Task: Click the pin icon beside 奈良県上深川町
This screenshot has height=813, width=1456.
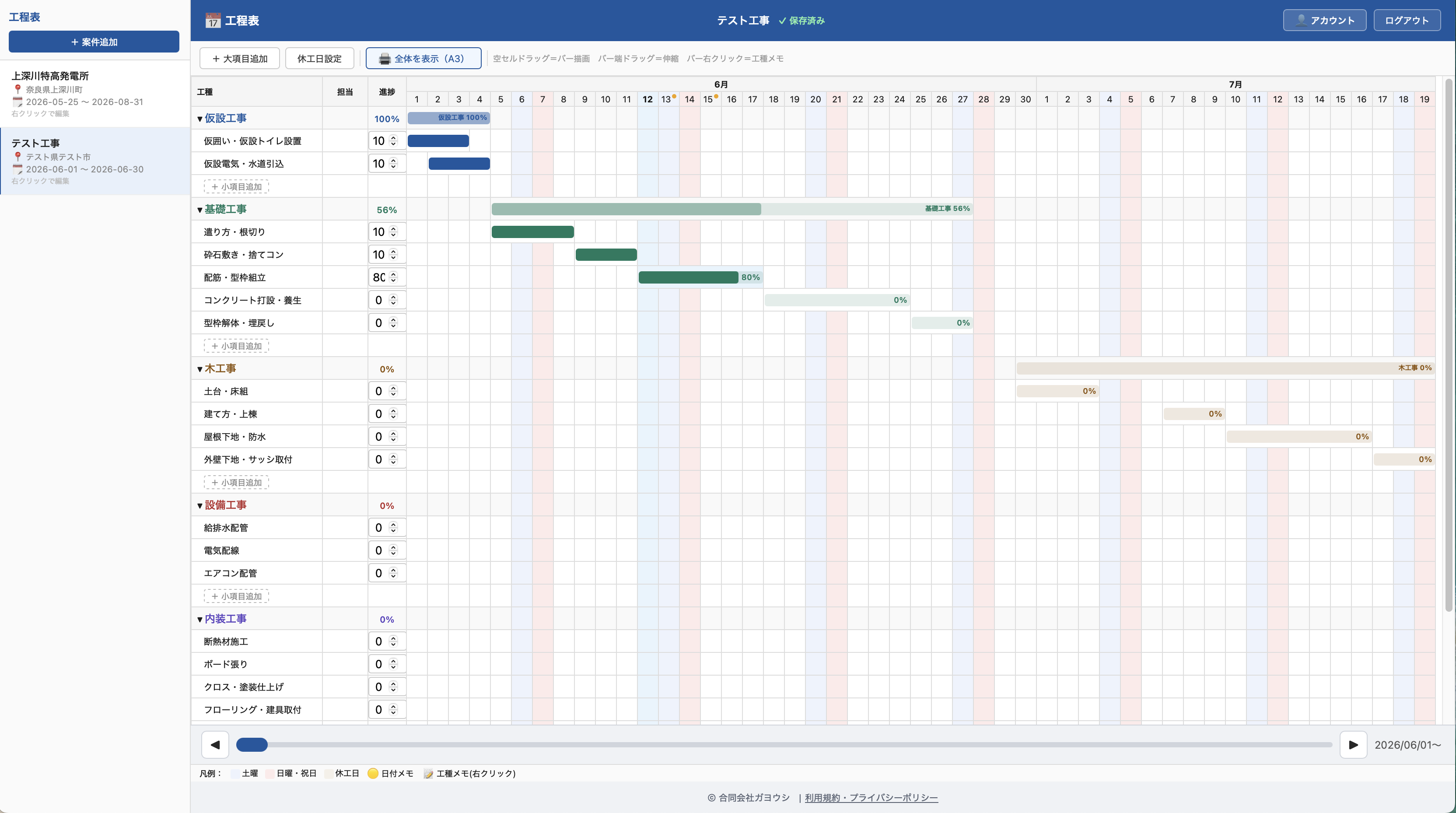Action: pos(17,89)
